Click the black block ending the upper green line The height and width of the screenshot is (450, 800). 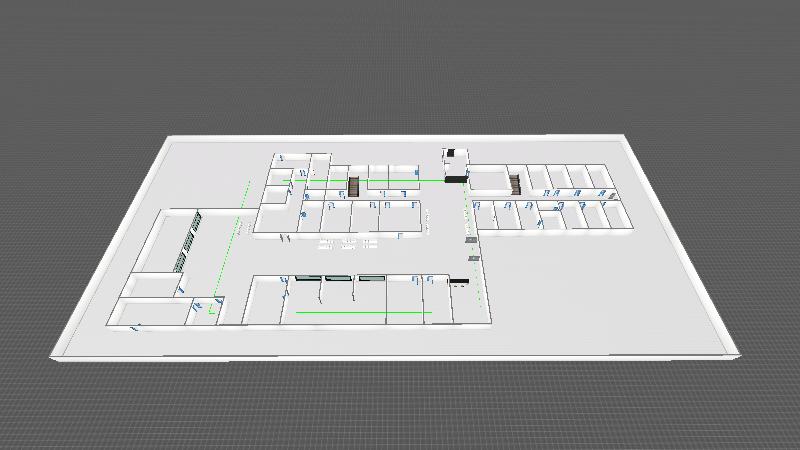click(x=455, y=179)
